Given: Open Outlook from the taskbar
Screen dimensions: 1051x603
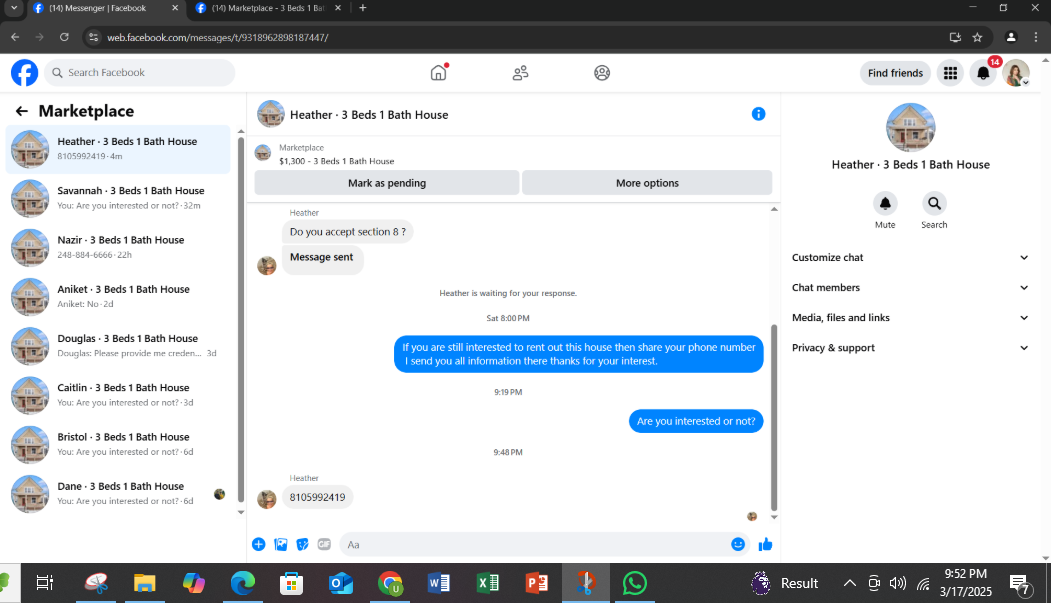Looking at the screenshot, I should [x=341, y=583].
